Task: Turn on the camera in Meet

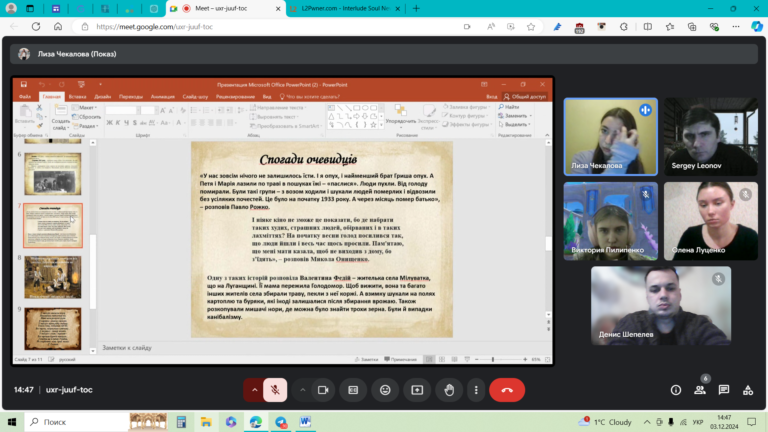Action: pyautogui.click(x=323, y=390)
